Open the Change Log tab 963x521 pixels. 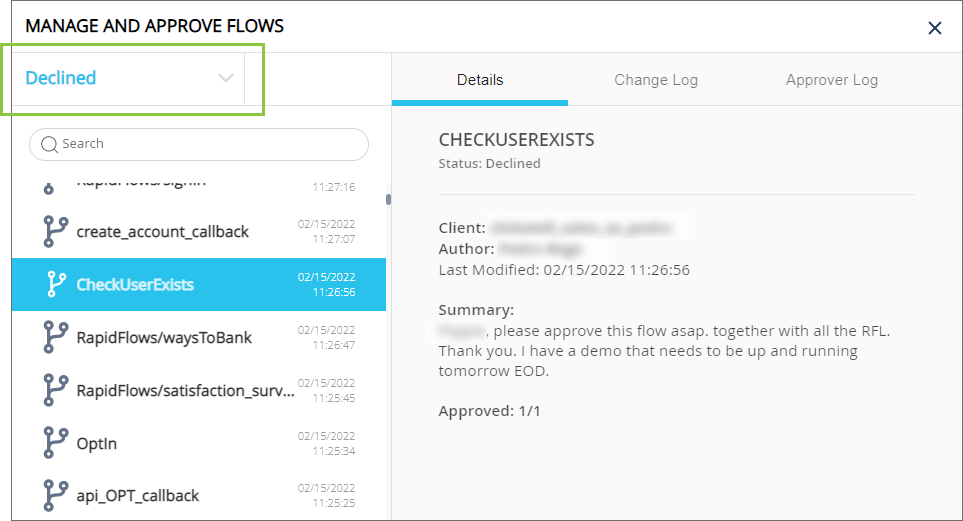(656, 80)
